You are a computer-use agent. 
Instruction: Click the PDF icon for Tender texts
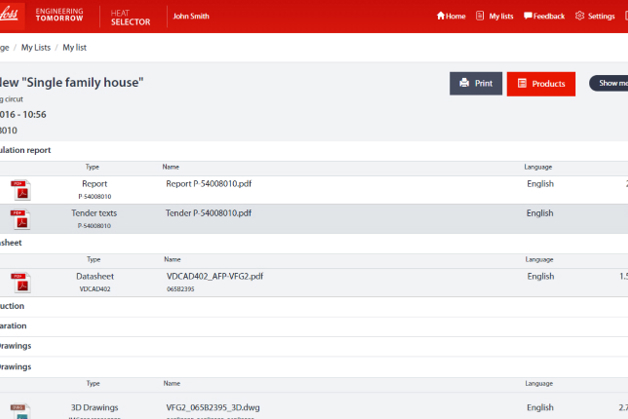(20, 218)
